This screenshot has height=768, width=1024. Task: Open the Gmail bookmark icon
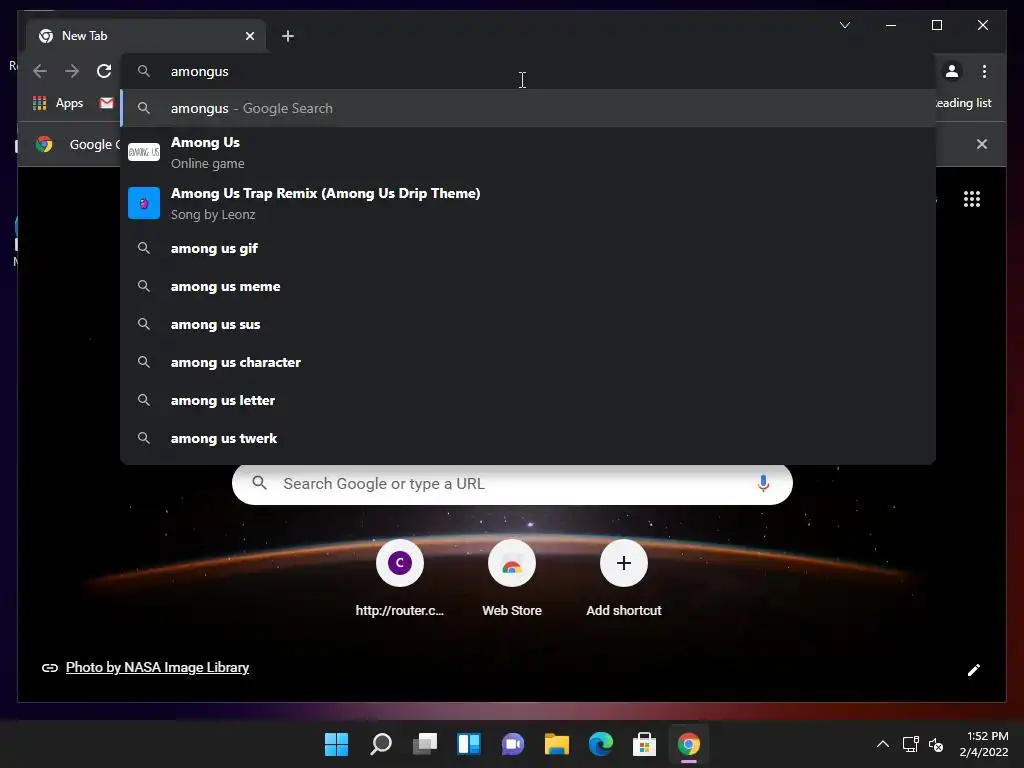pyautogui.click(x=106, y=103)
